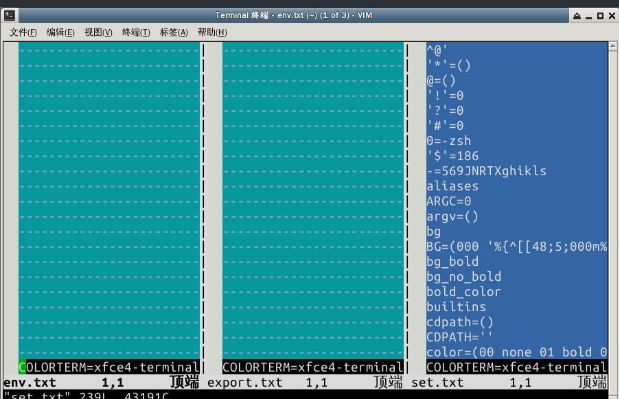Viewport: 619px width, 399px height.
Task: Click the env.txt status line
Action: tap(102, 382)
